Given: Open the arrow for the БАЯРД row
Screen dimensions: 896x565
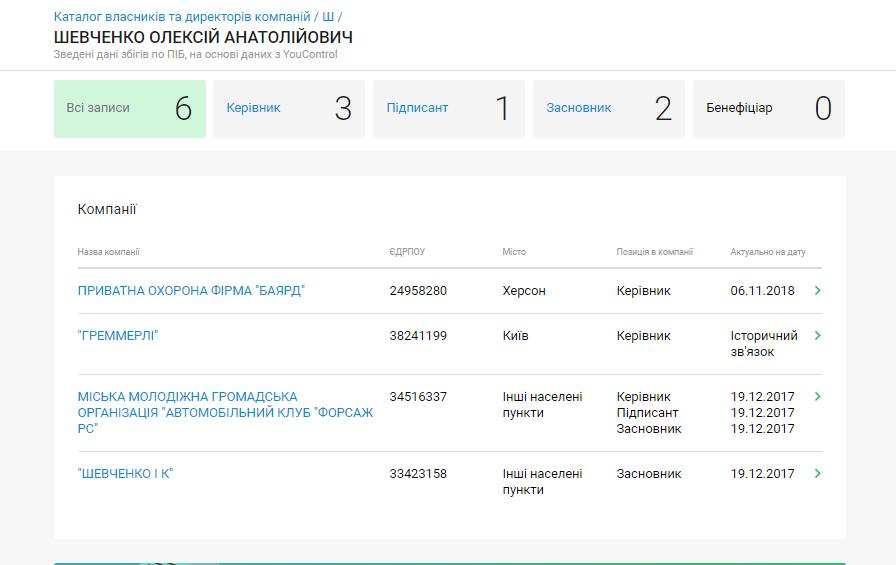Looking at the screenshot, I should pyautogui.click(x=817, y=291).
